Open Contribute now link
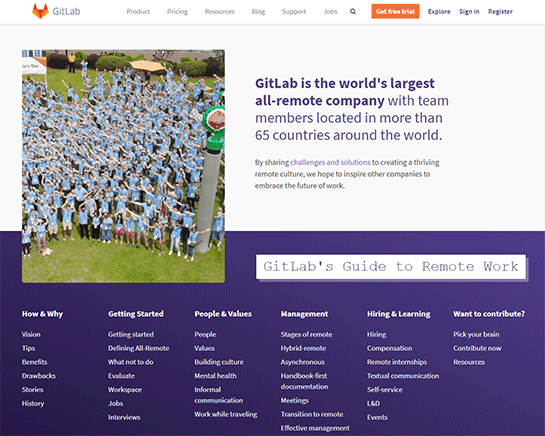Screen dimensions: 545x436 pyautogui.click(x=477, y=348)
